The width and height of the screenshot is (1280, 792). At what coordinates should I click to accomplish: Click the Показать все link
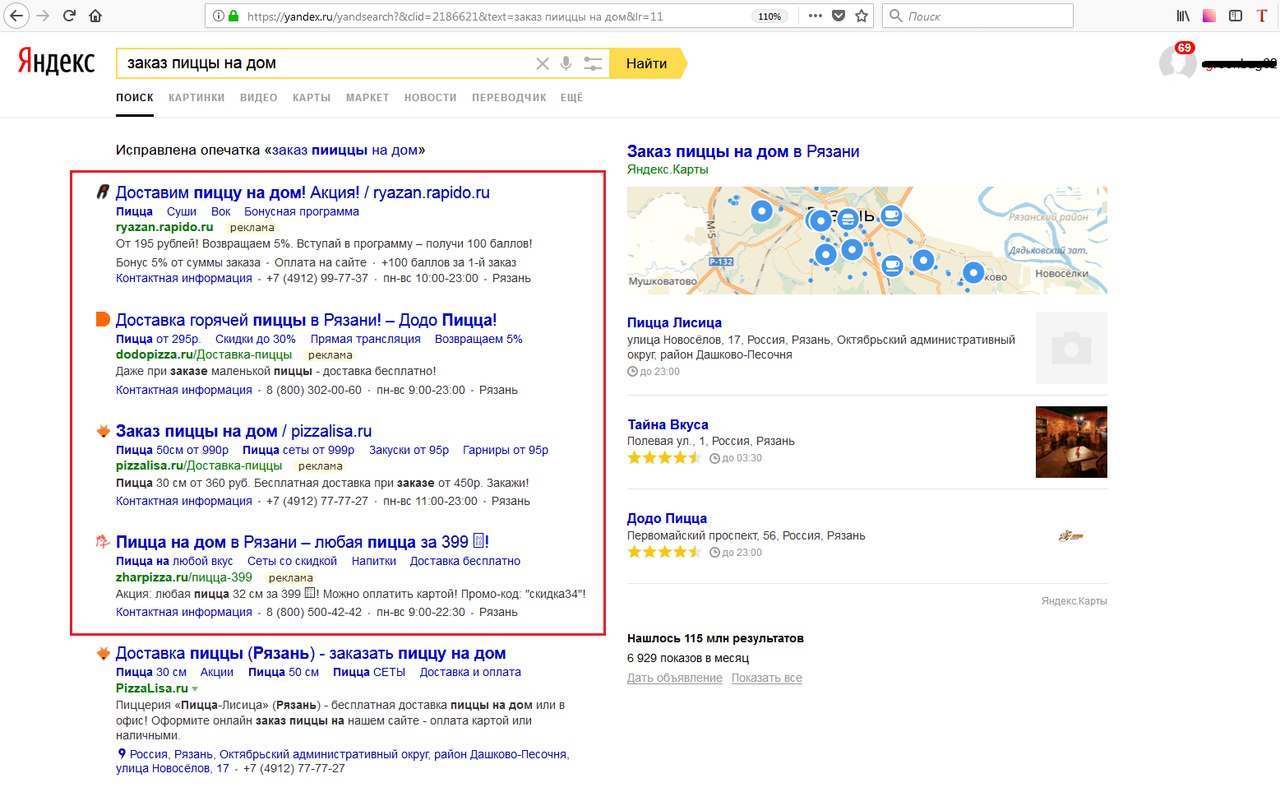tap(766, 678)
